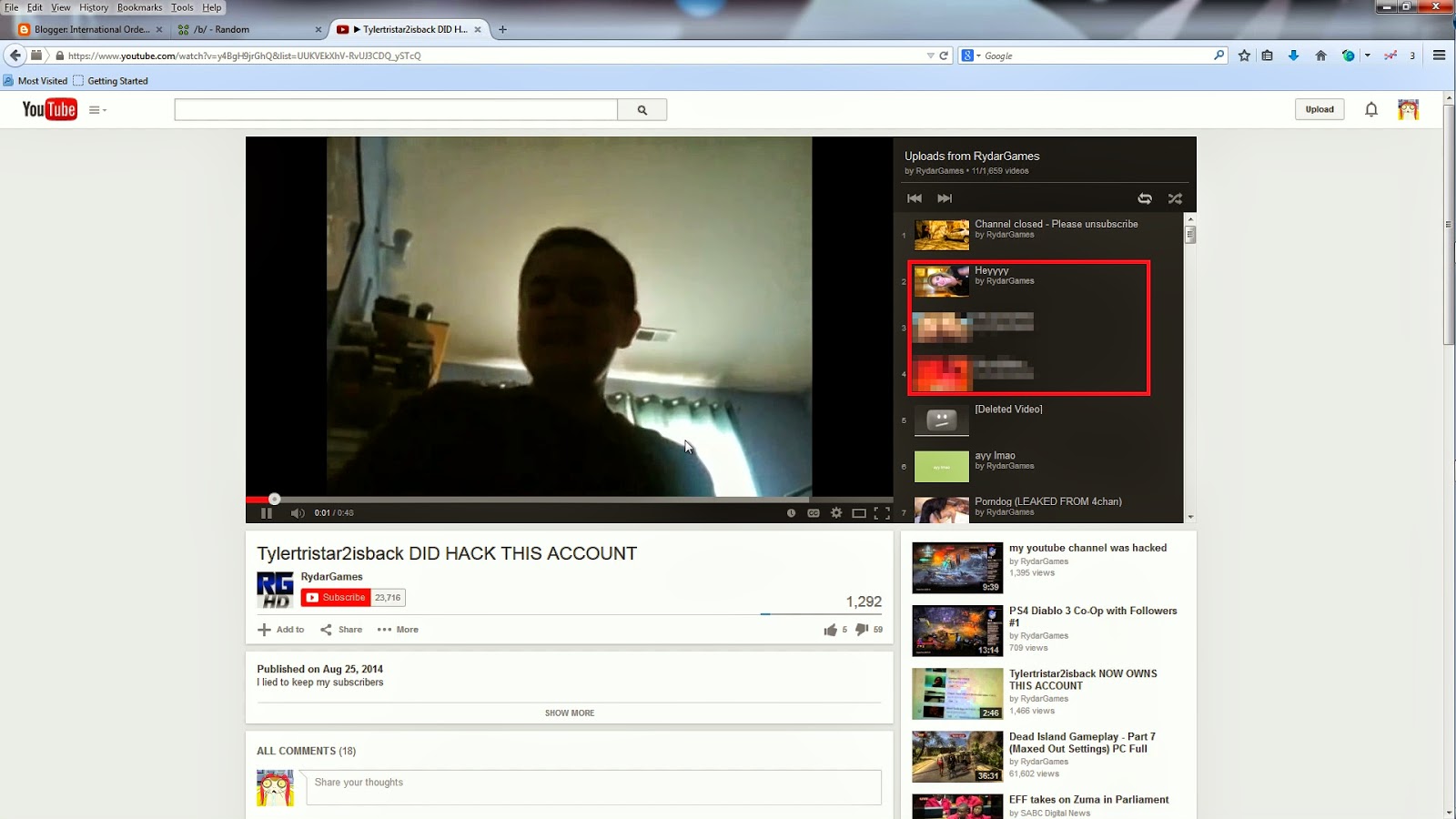Screen dimensions: 1456x819
Task: Click the YouTube search magnifier button
Action: click(642, 110)
